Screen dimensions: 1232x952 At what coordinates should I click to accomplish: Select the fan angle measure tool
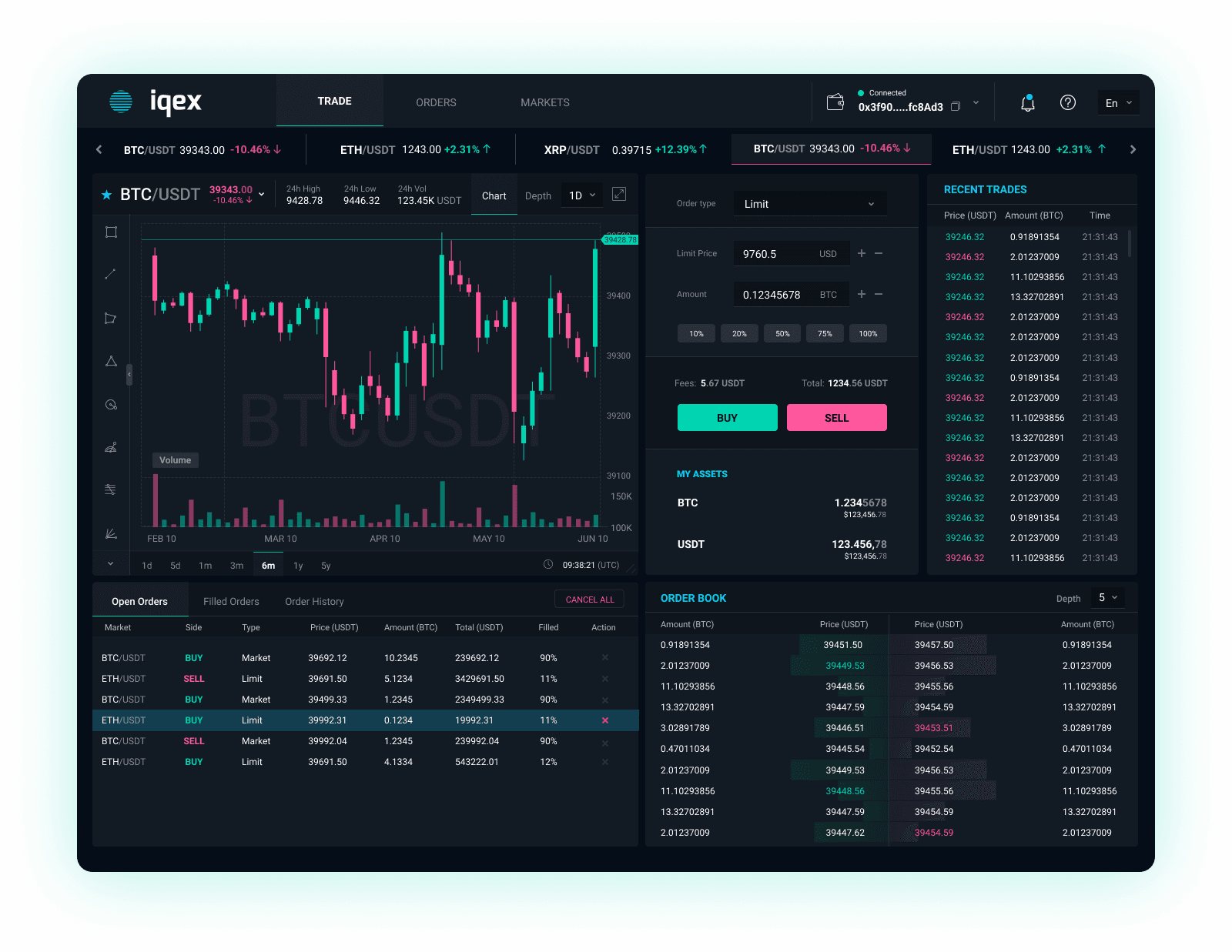click(111, 533)
